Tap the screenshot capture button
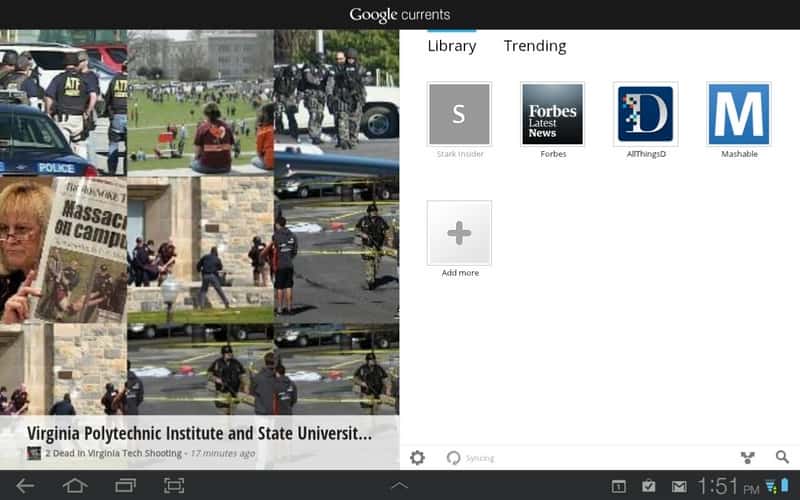This screenshot has height=500, width=800. coord(174,486)
